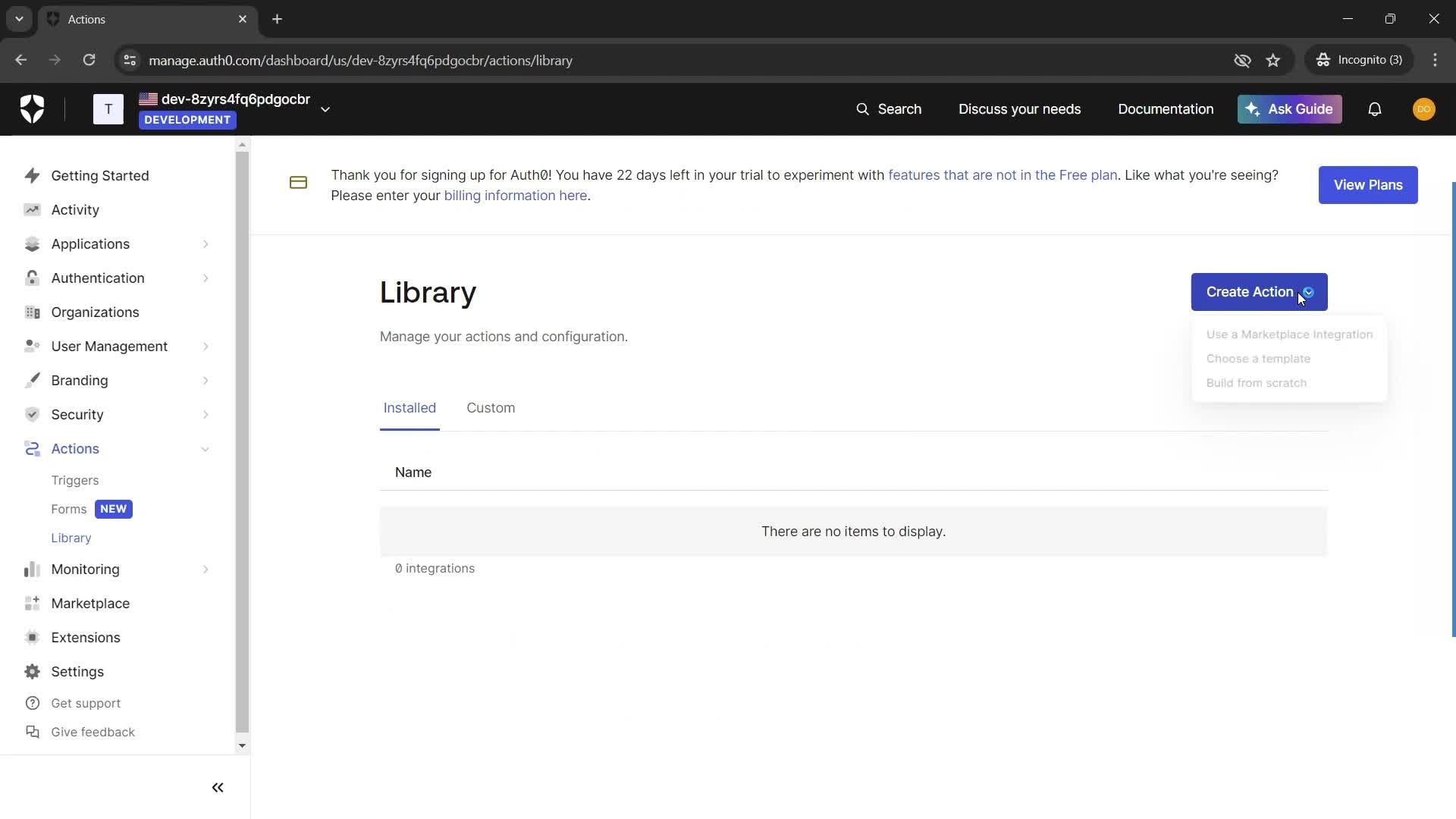Image resolution: width=1456 pixels, height=819 pixels.
Task: Expand the User Management chevron
Action: click(206, 347)
